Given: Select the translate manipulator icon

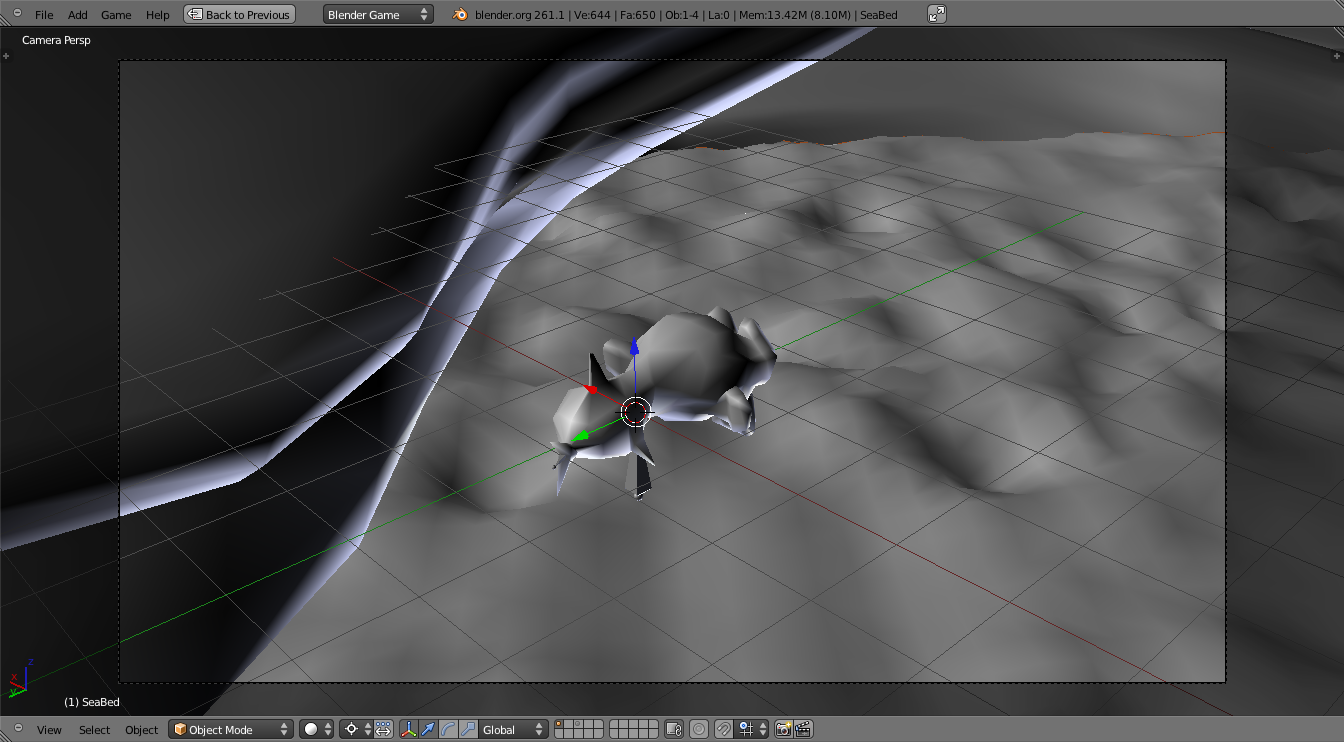Looking at the screenshot, I should [428, 729].
